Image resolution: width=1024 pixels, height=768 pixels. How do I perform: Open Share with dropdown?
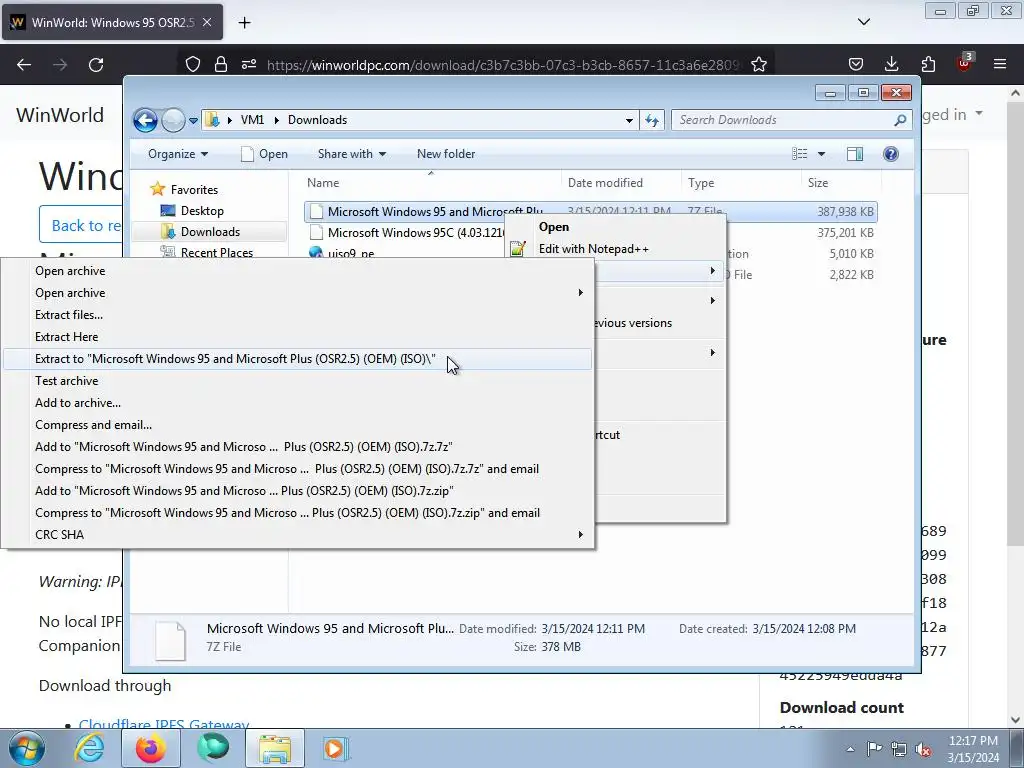(352, 154)
